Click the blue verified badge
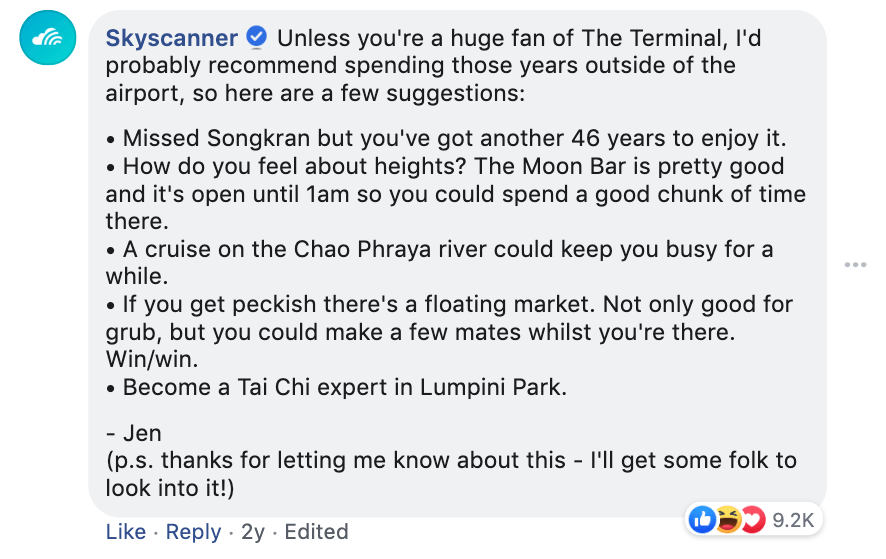This screenshot has width=886, height=559. 257,39
